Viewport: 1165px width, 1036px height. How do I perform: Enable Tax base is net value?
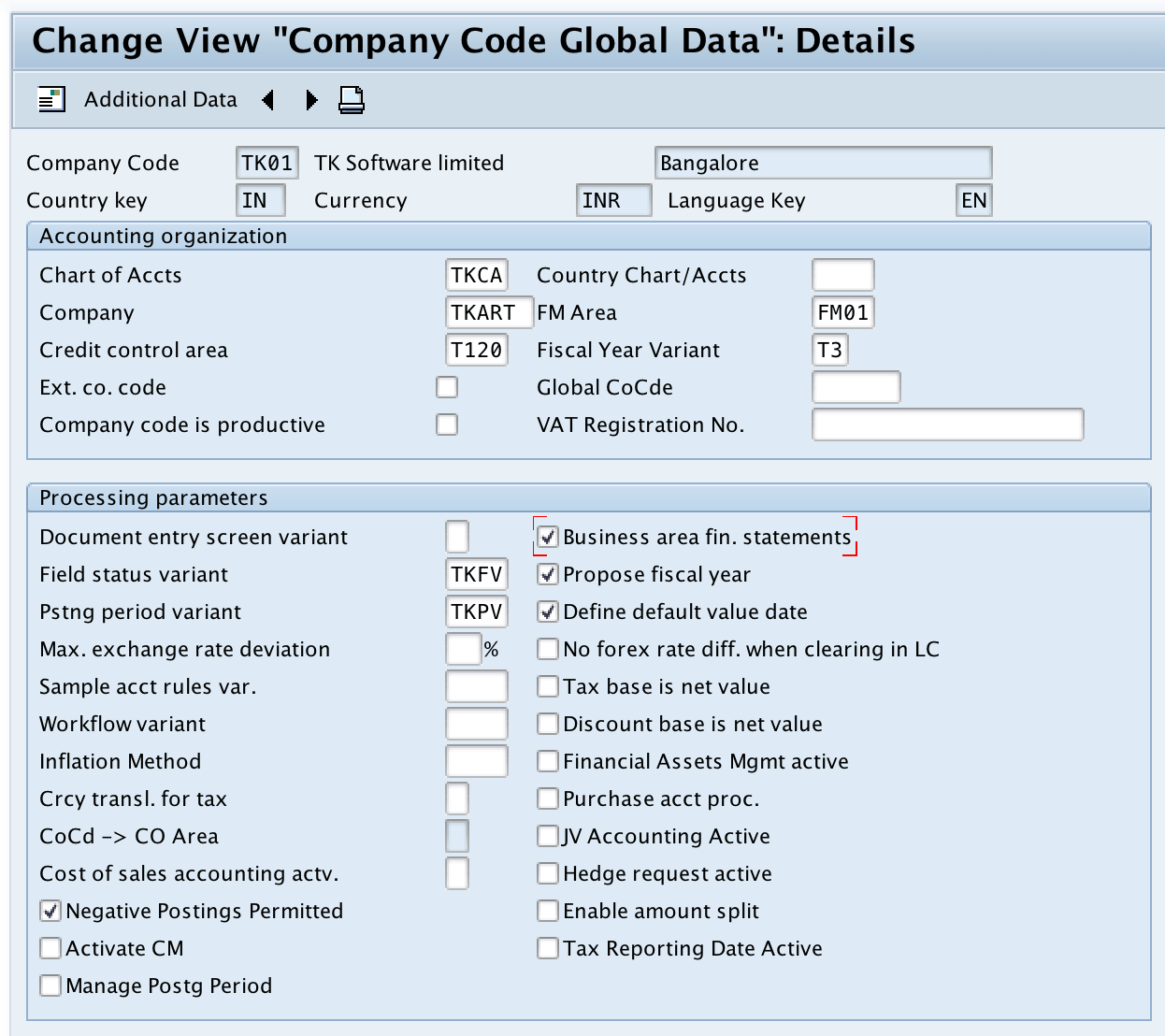pyautogui.click(x=548, y=685)
